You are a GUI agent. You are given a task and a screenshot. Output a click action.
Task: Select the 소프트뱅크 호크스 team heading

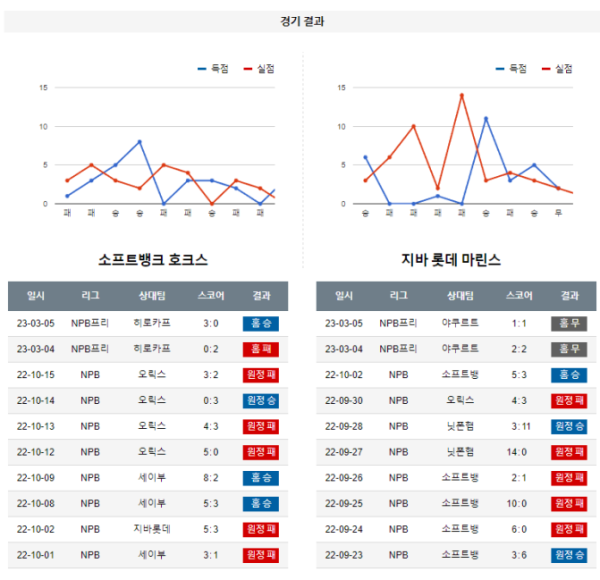coord(153,260)
